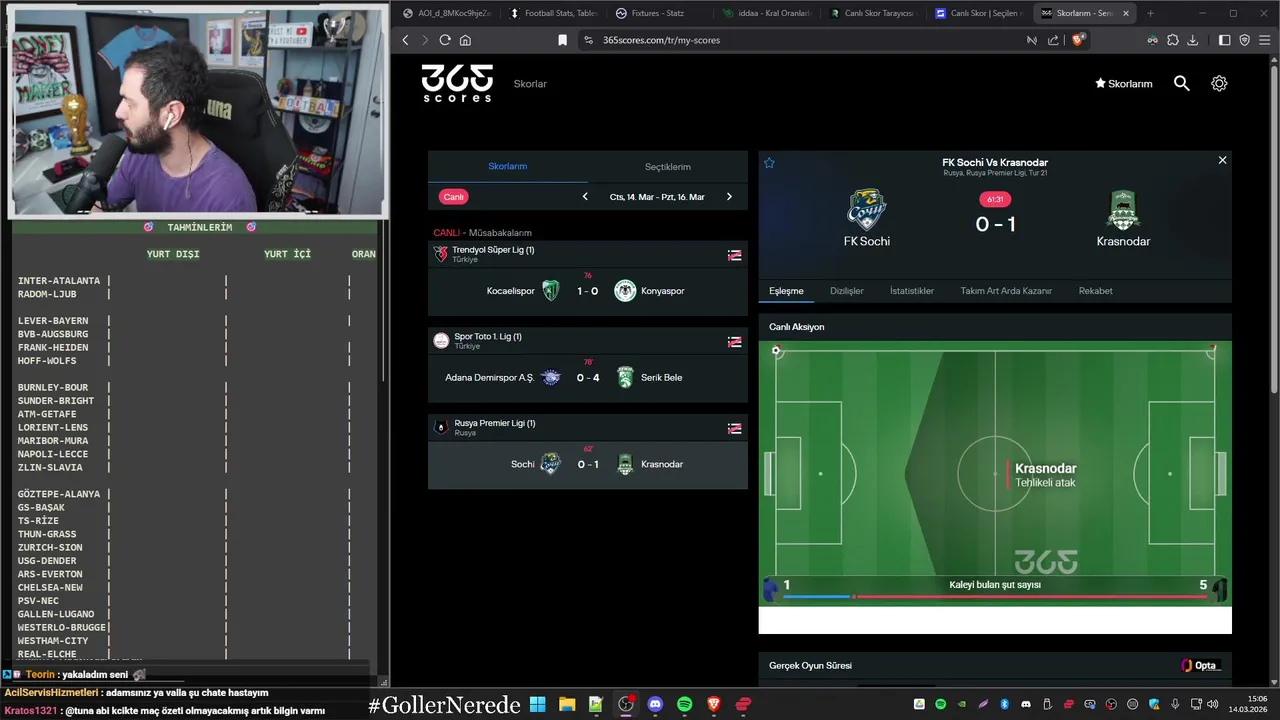Go to browser home page

click(465, 40)
